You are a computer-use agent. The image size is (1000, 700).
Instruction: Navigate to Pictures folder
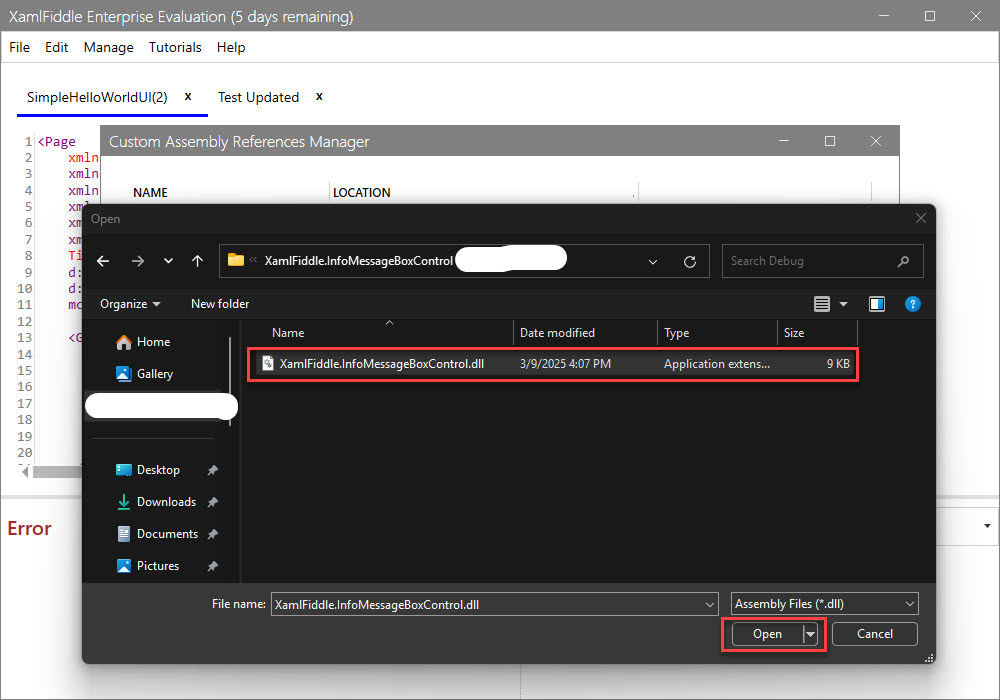click(x=148, y=565)
